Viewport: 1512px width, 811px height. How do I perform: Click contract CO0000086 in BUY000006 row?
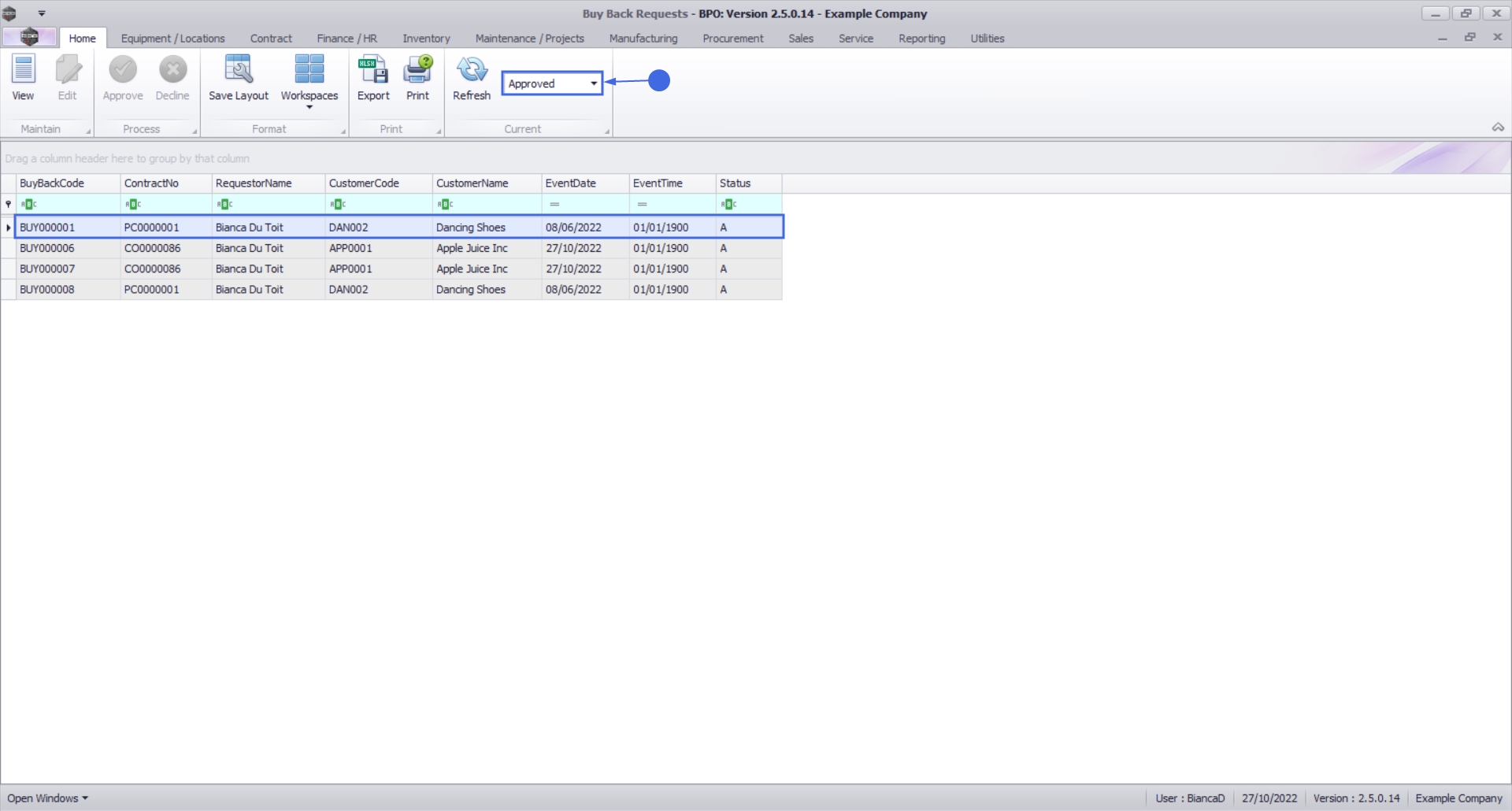point(152,248)
